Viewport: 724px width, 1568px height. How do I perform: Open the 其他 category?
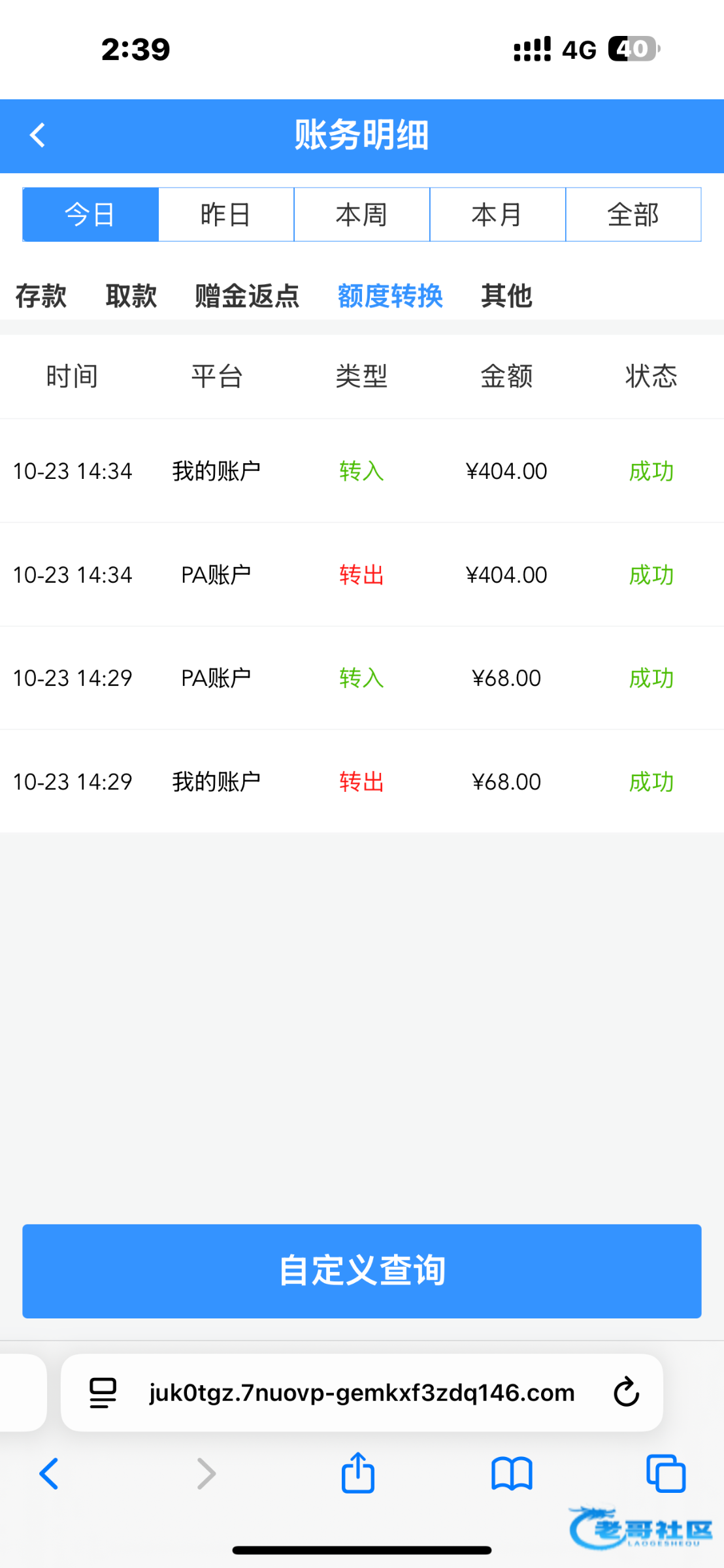coord(506,296)
